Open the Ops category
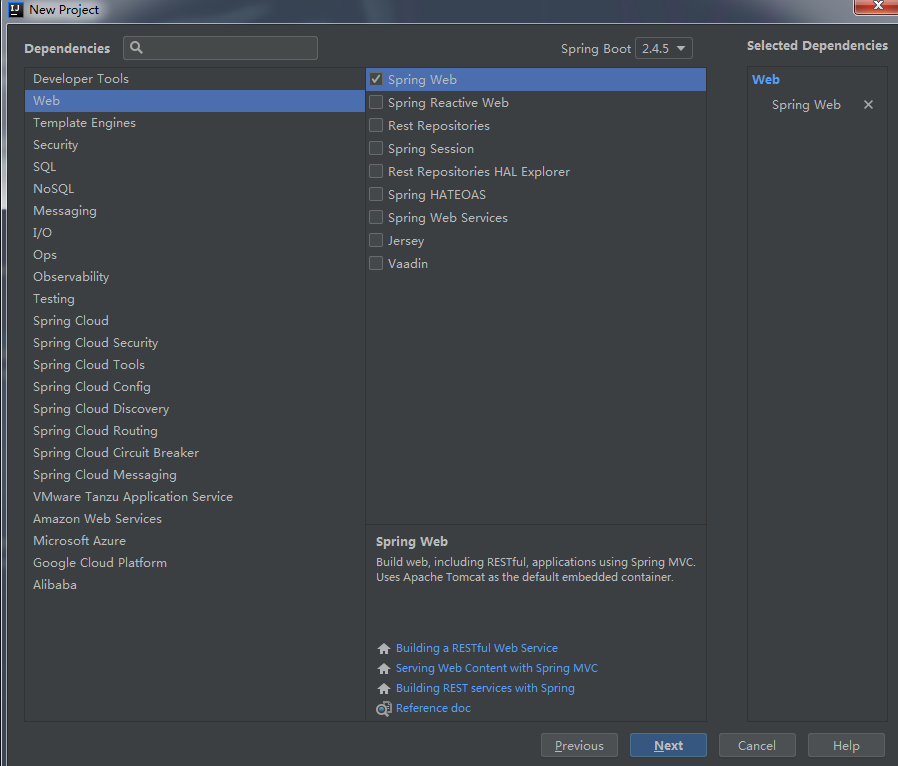Screen dimensions: 898x766 click(x=195, y=255)
